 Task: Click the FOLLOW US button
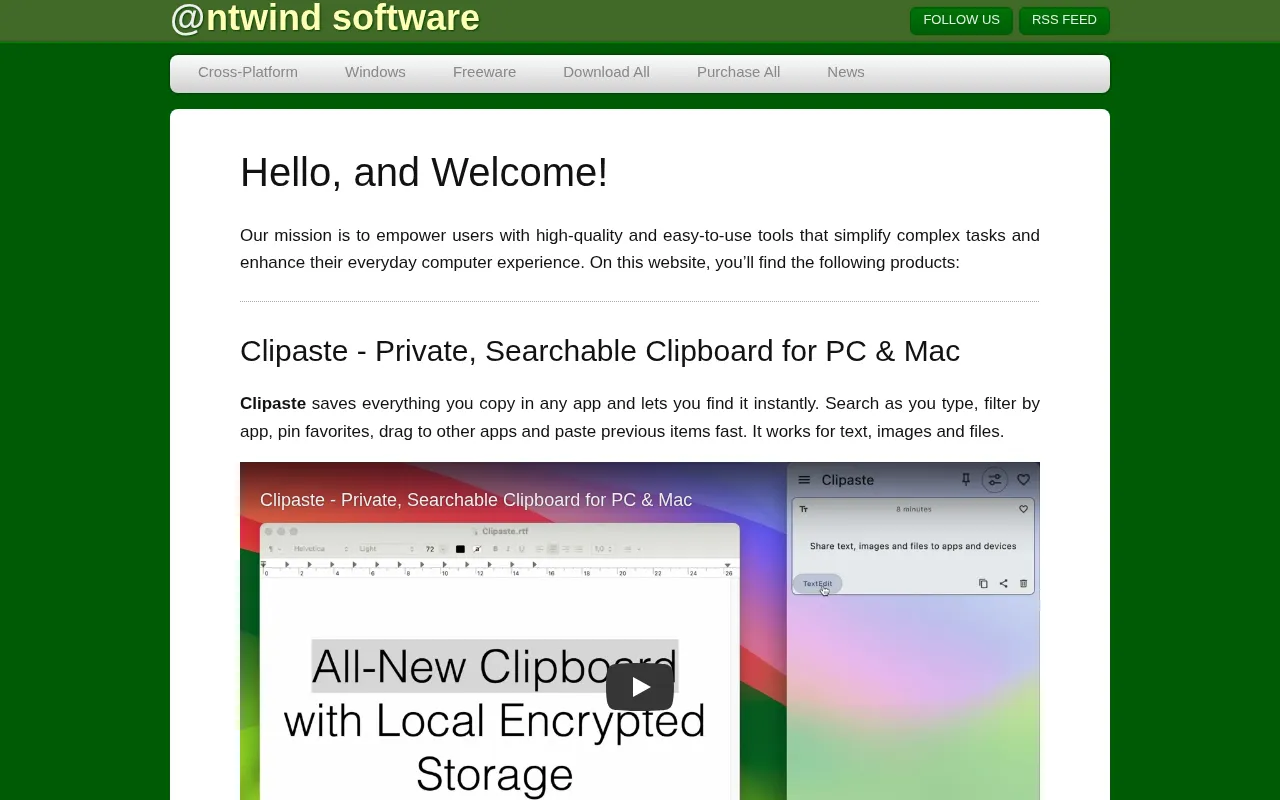coord(961,20)
